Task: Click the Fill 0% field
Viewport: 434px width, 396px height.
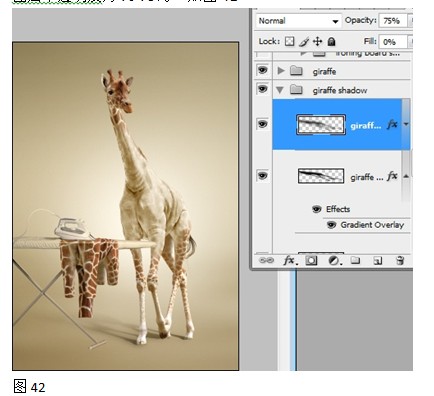Action: coord(393,42)
